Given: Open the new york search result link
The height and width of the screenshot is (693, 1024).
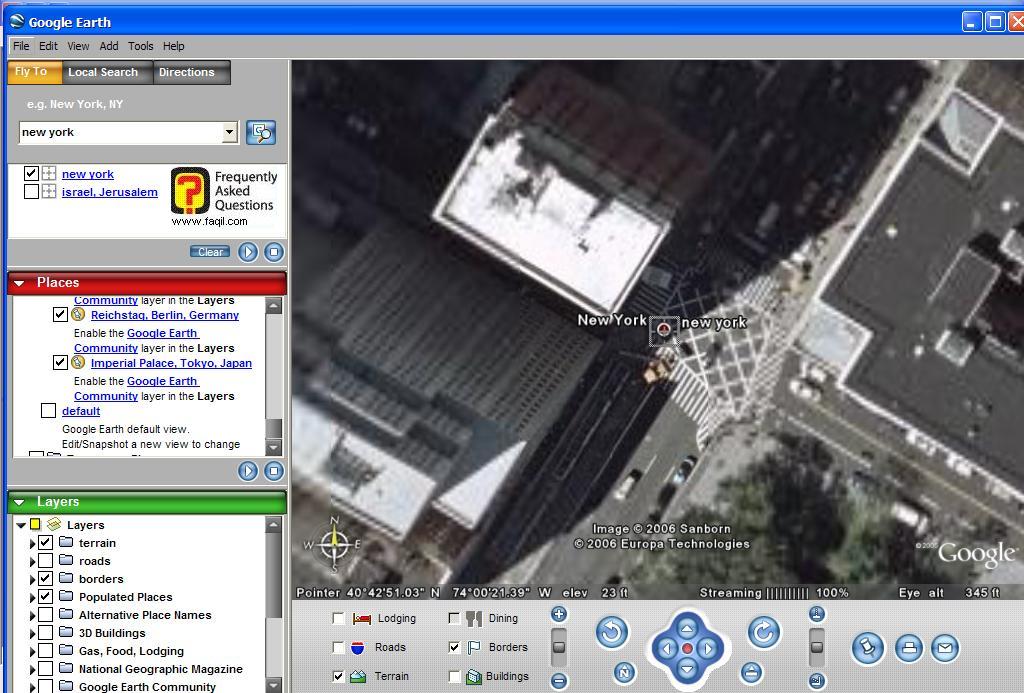Looking at the screenshot, I should [x=88, y=174].
